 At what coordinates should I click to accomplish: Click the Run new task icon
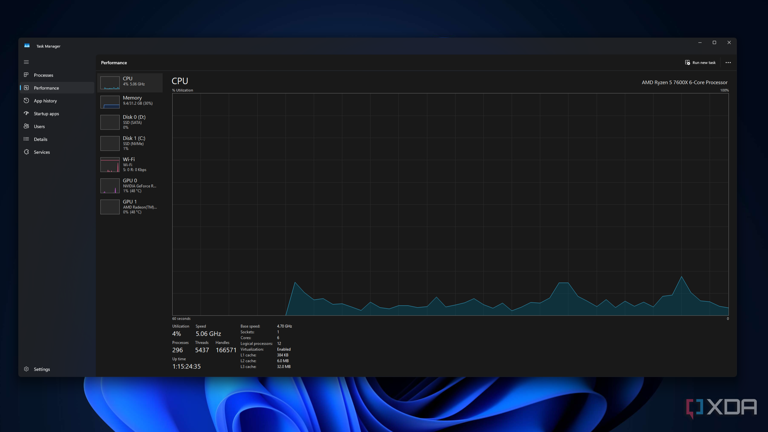click(687, 63)
